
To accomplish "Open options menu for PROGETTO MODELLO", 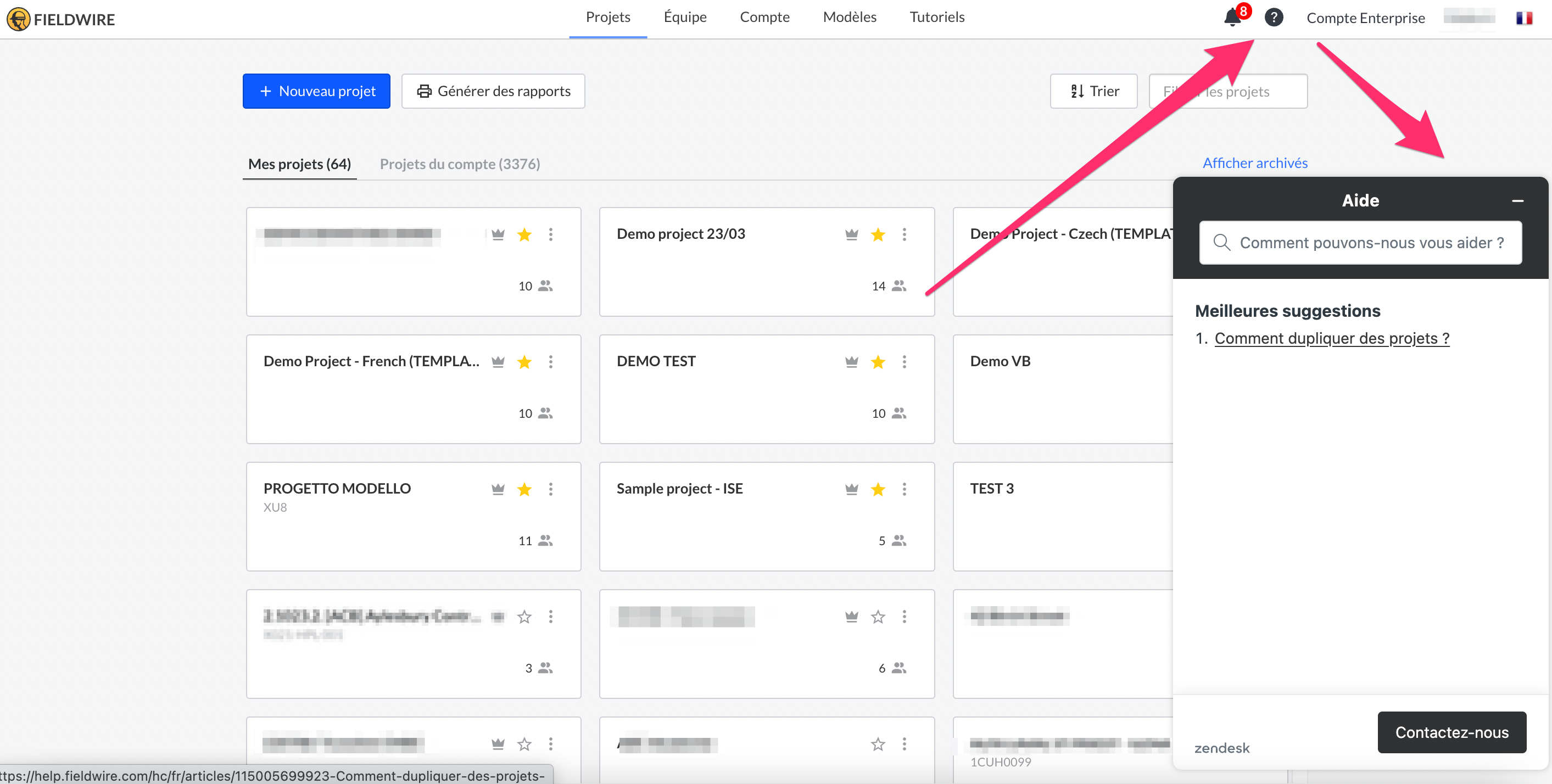I will click(550, 489).
